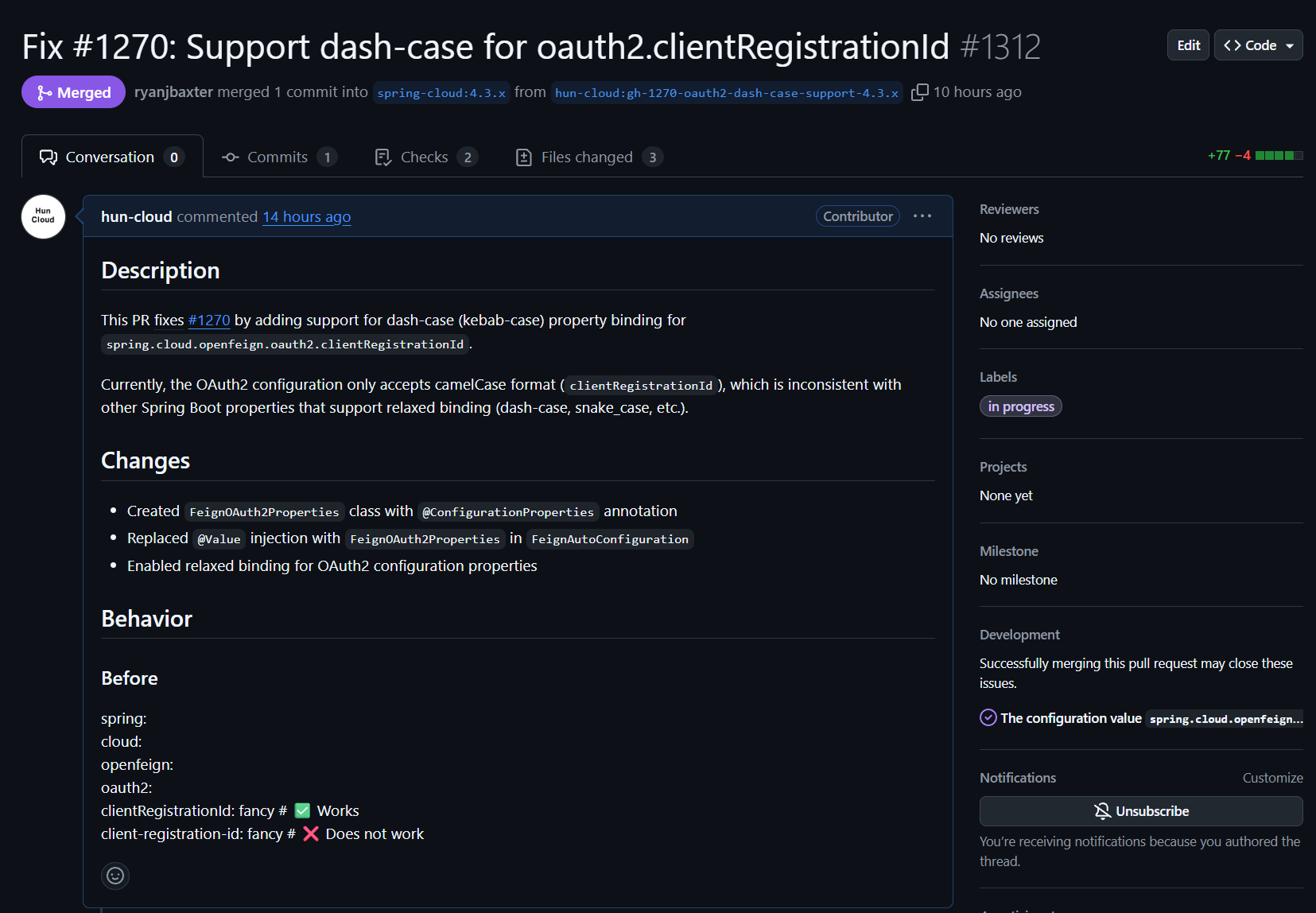
Task: Open the hun-cloud author link in comment
Action: pyautogui.click(x=136, y=216)
